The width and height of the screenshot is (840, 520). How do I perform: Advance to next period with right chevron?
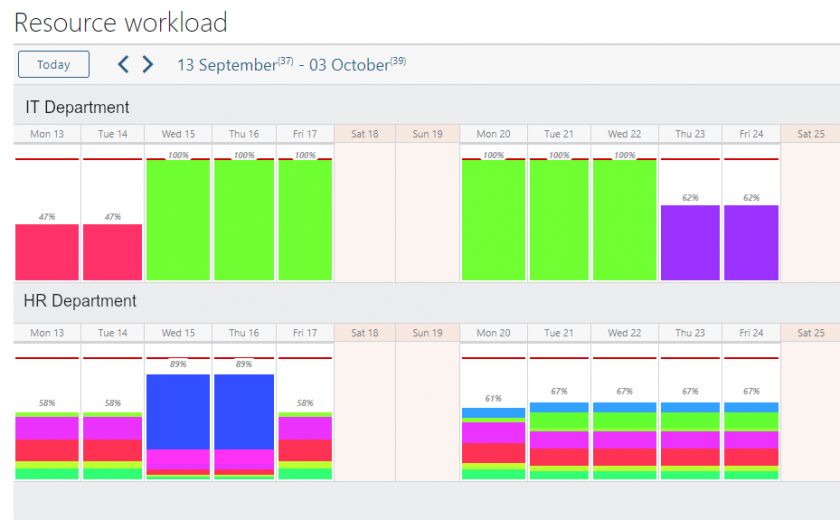pyautogui.click(x=148, y=65)
